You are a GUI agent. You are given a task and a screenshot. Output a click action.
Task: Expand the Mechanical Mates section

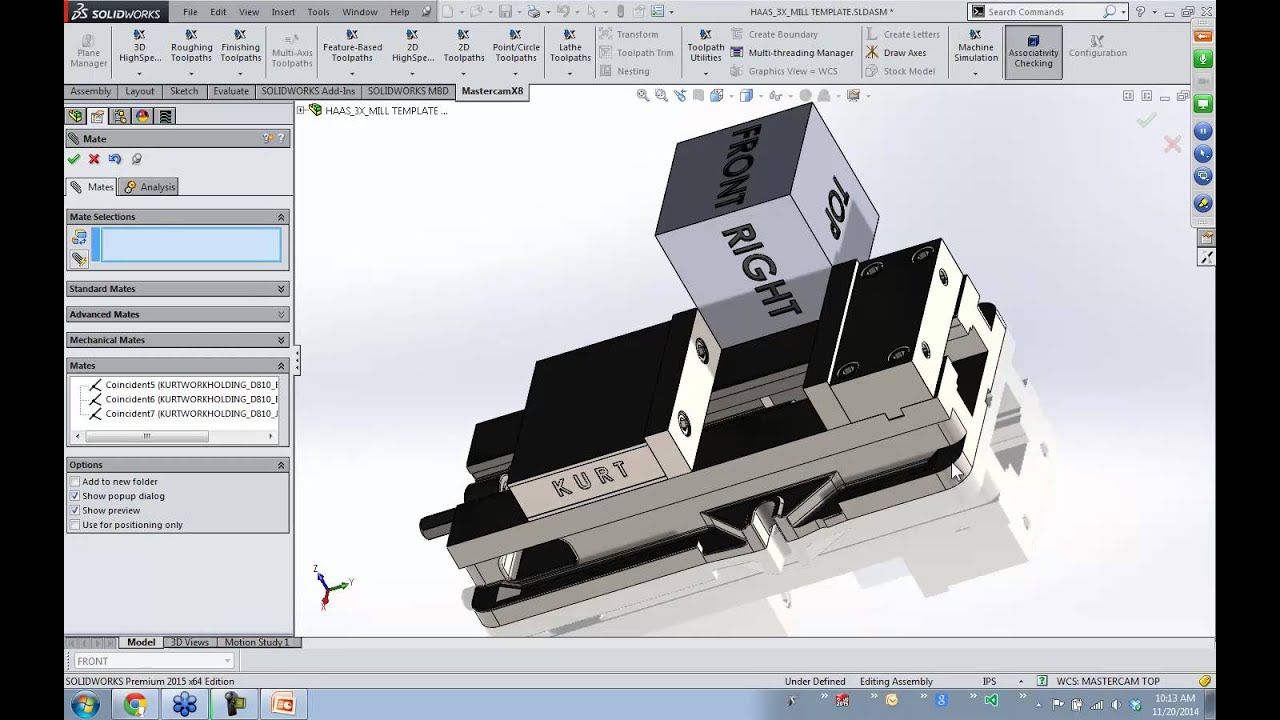[x=281, y=340]
